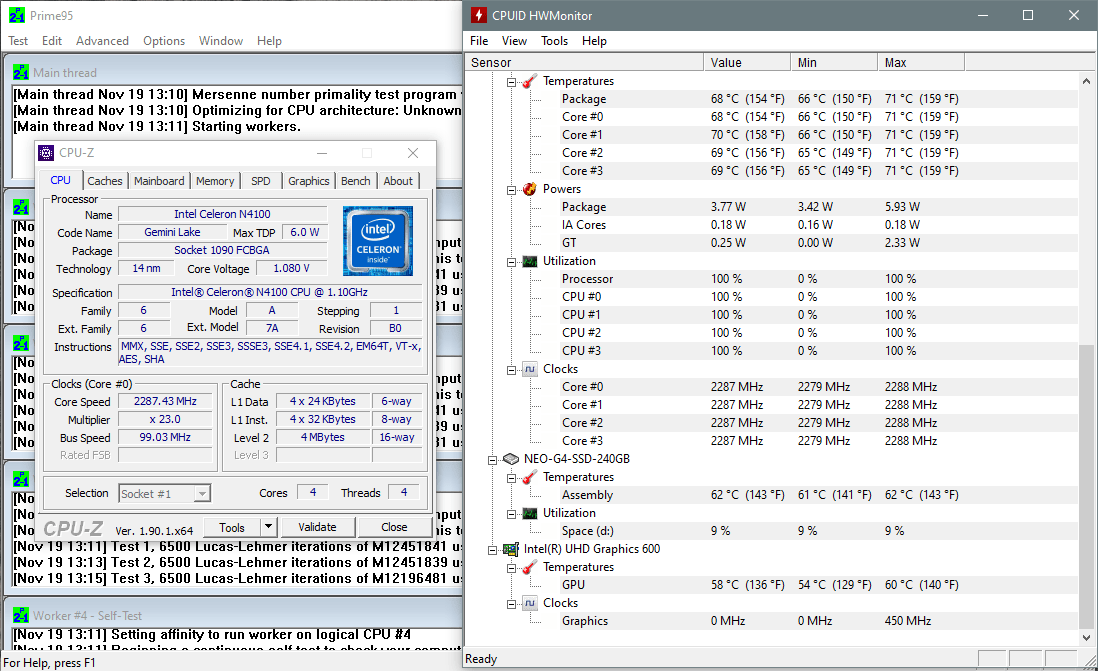
Task: Click the HWMonitor lightning bolt title icon
Action: click(478, 15)
